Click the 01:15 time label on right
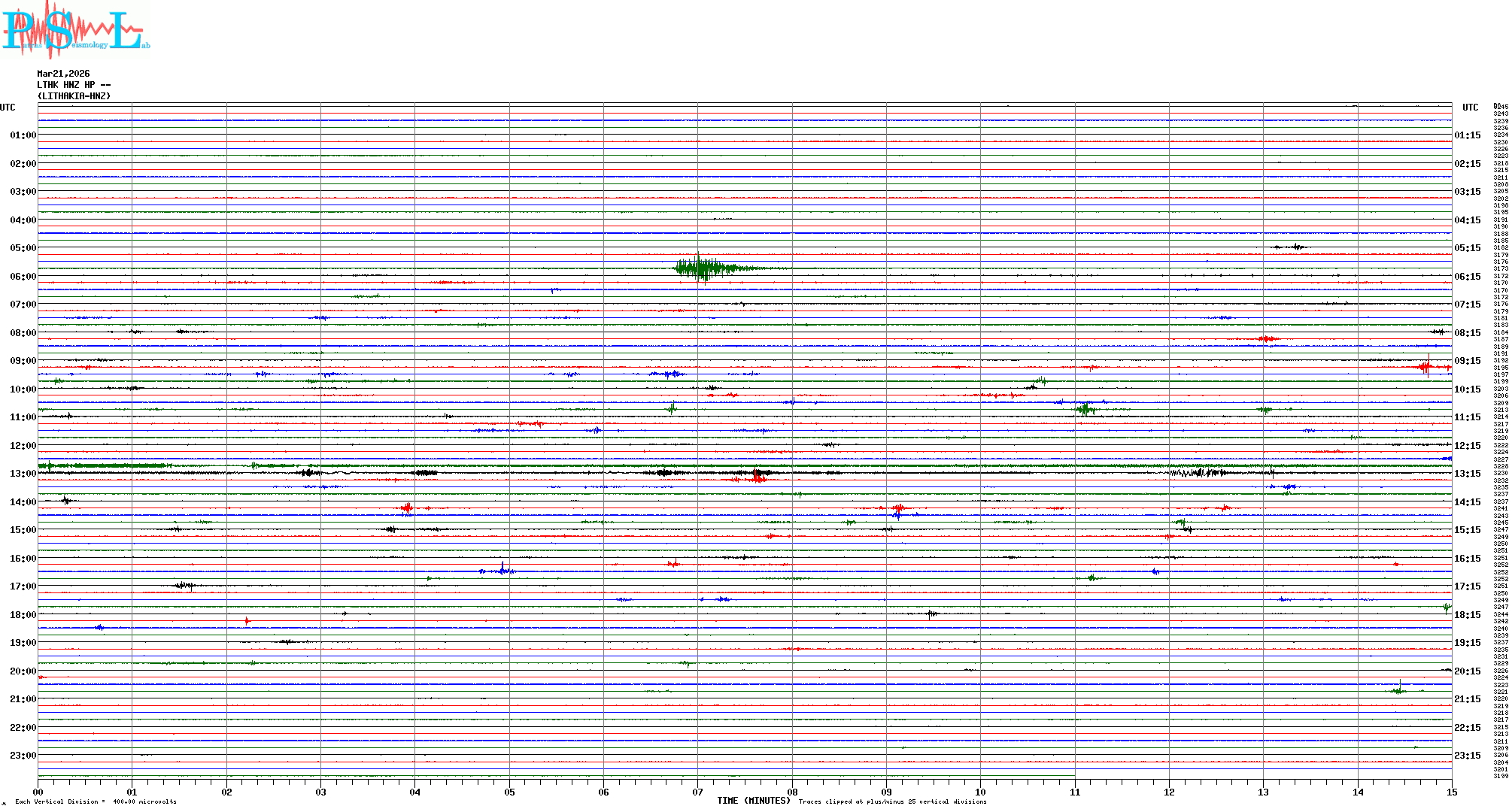 [x=1467, y=135]
